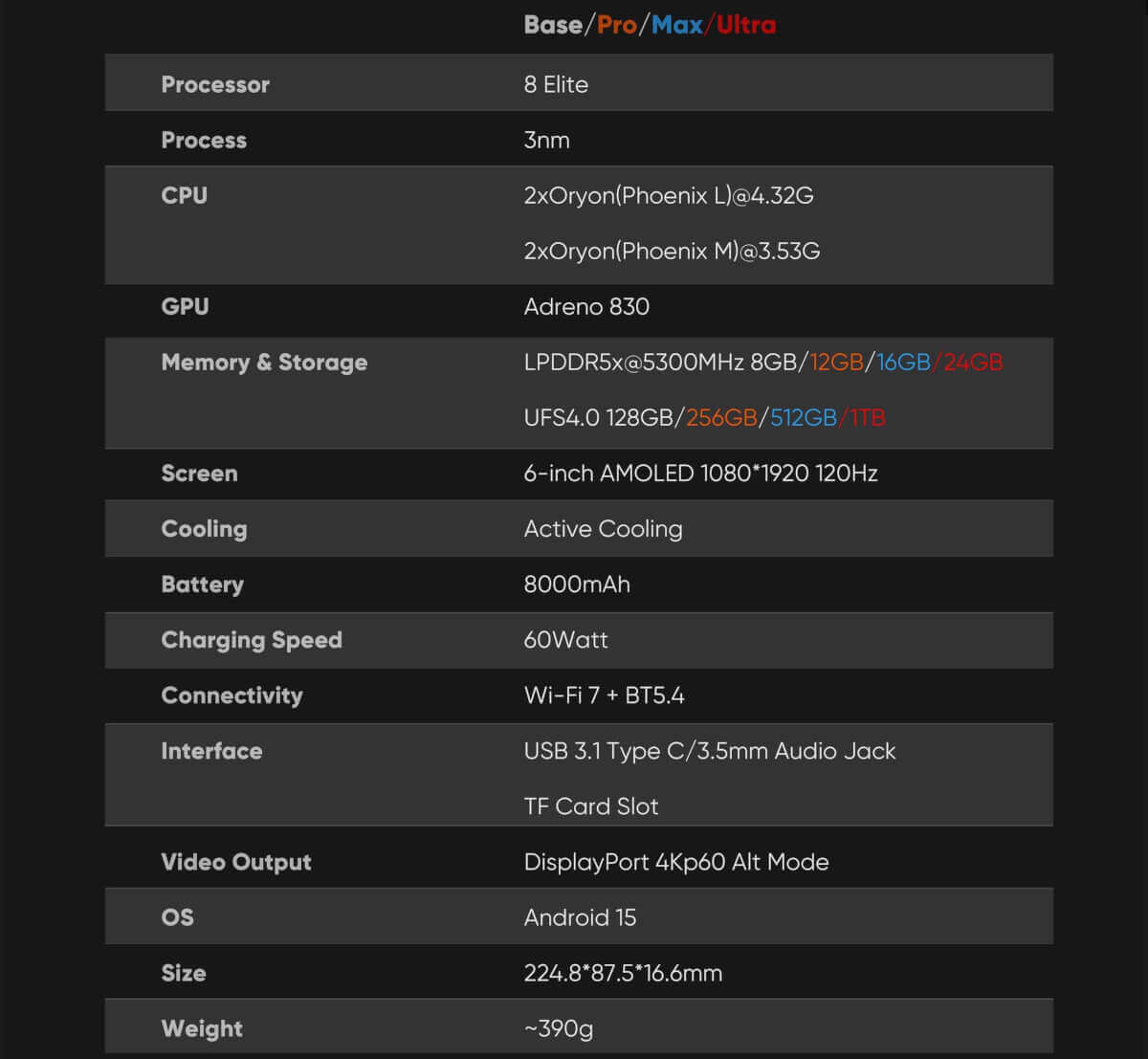Click the 3nm process value

[546, 140]
